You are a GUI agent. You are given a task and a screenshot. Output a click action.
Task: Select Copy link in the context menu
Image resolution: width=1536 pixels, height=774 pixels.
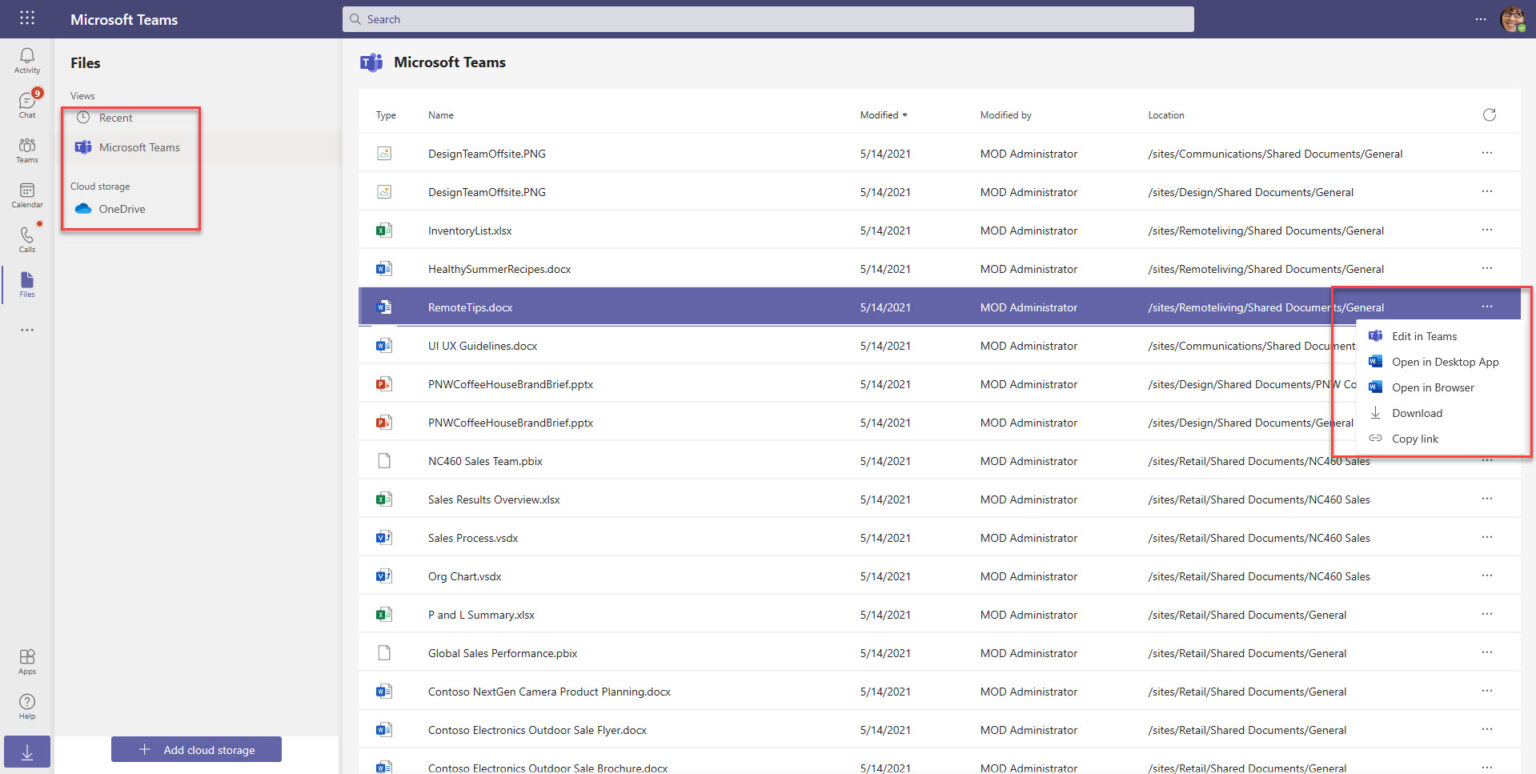(x=1415, y=438)
